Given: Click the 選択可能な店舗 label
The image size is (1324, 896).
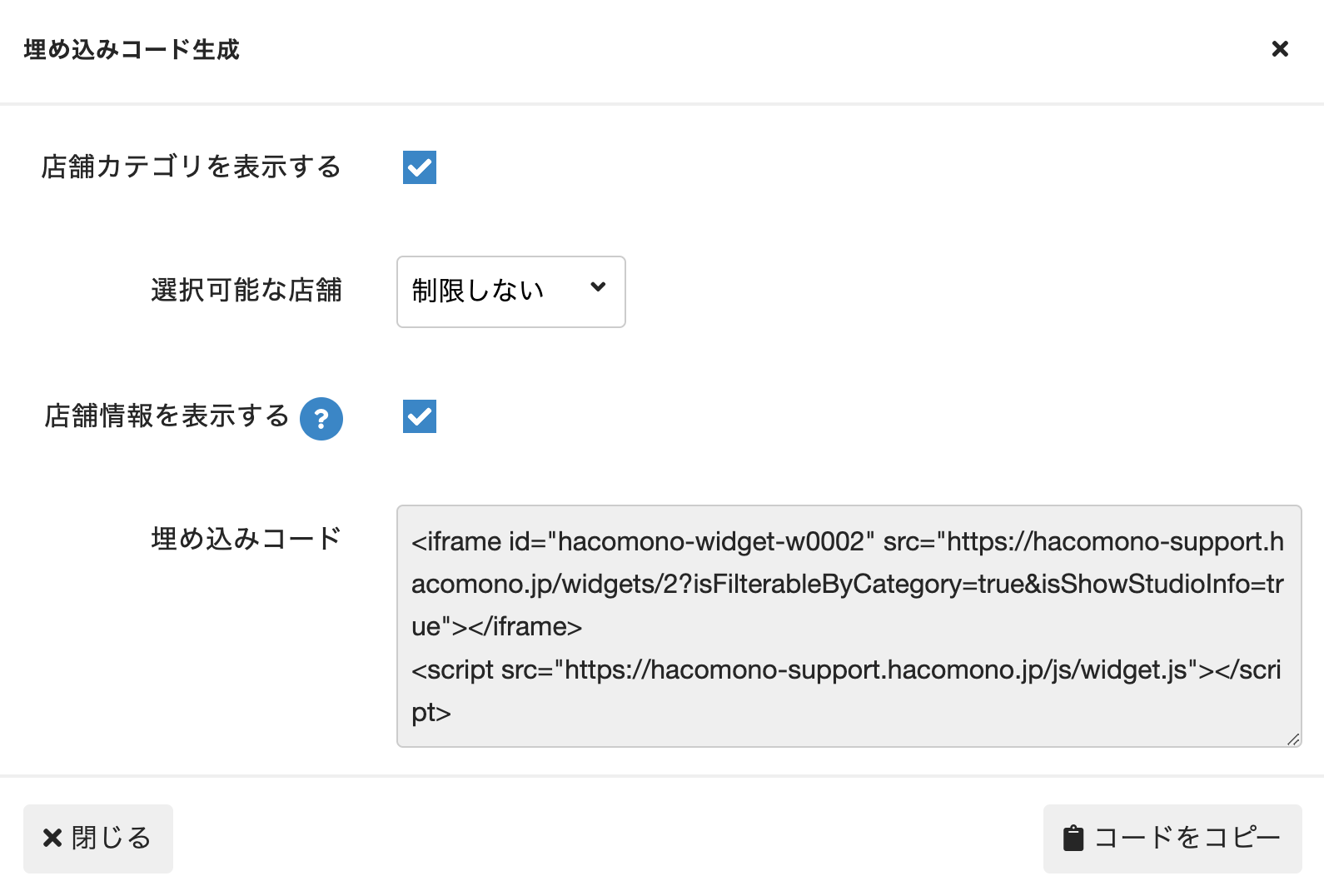Looking at the screenshot, I should [246, 291].
